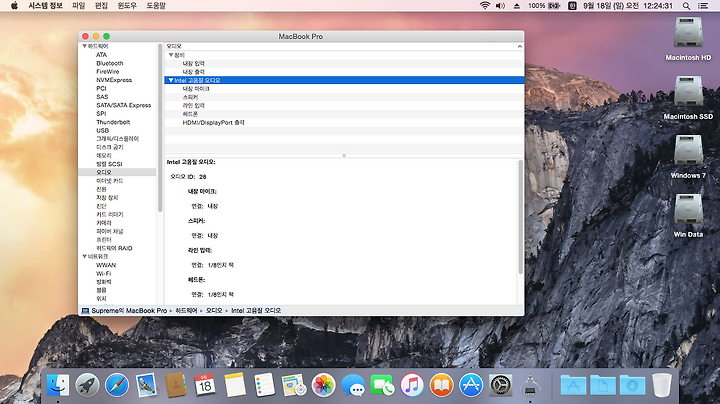Screen dimensions: 720x404
Task: Collapse 하드웨어 section disclosure triangle
Action: (x=84, y=46)
